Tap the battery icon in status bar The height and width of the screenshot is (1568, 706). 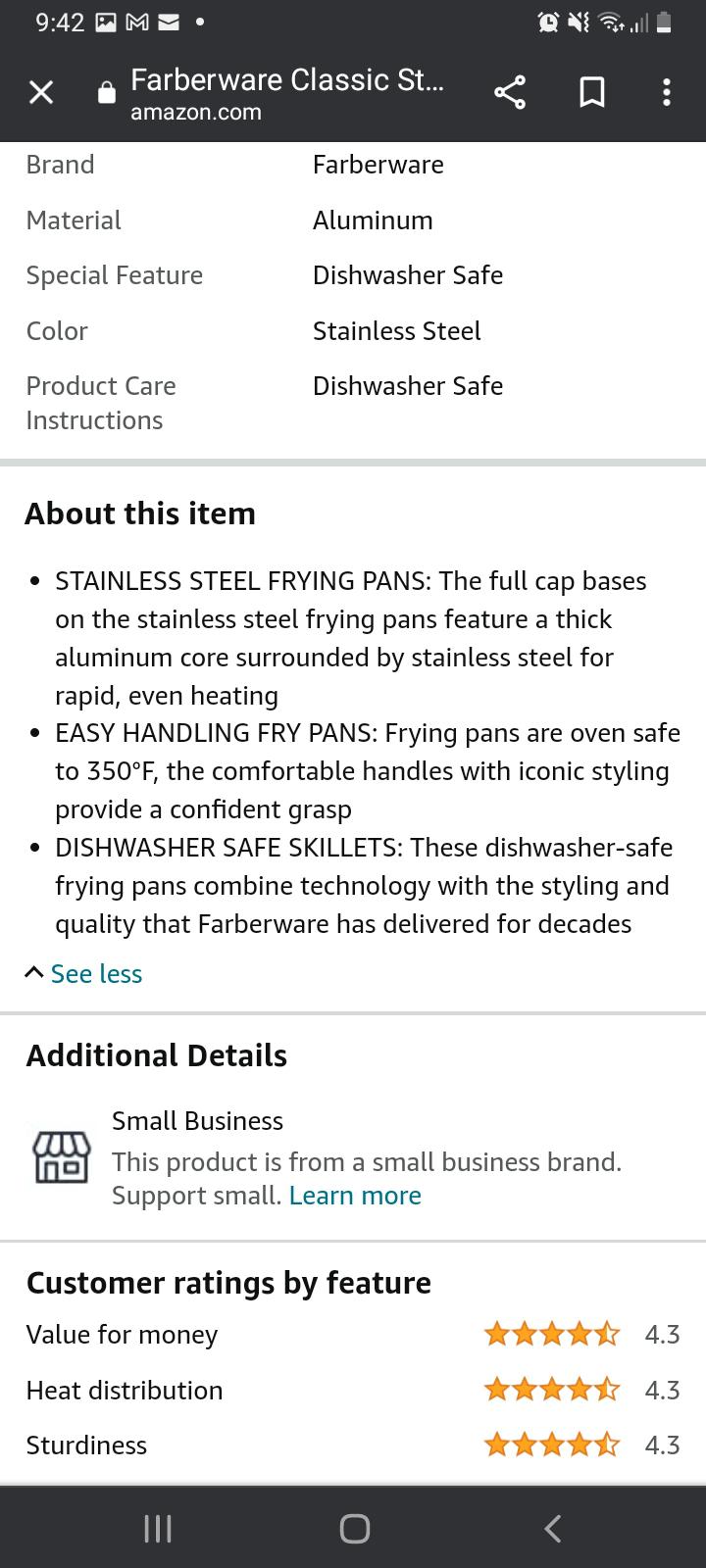(664, 23)
